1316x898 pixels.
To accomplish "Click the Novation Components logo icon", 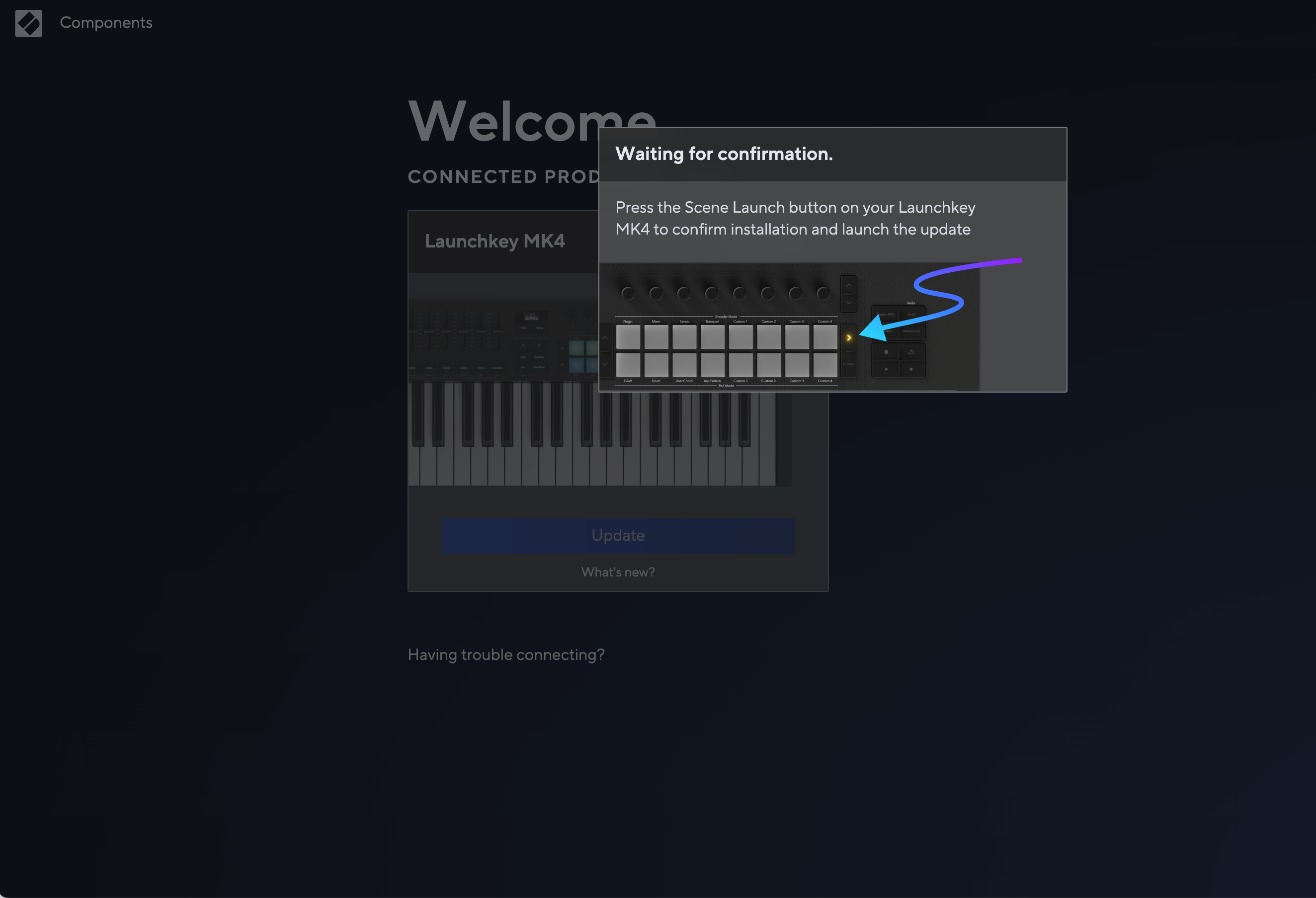I will coord(28,23).
